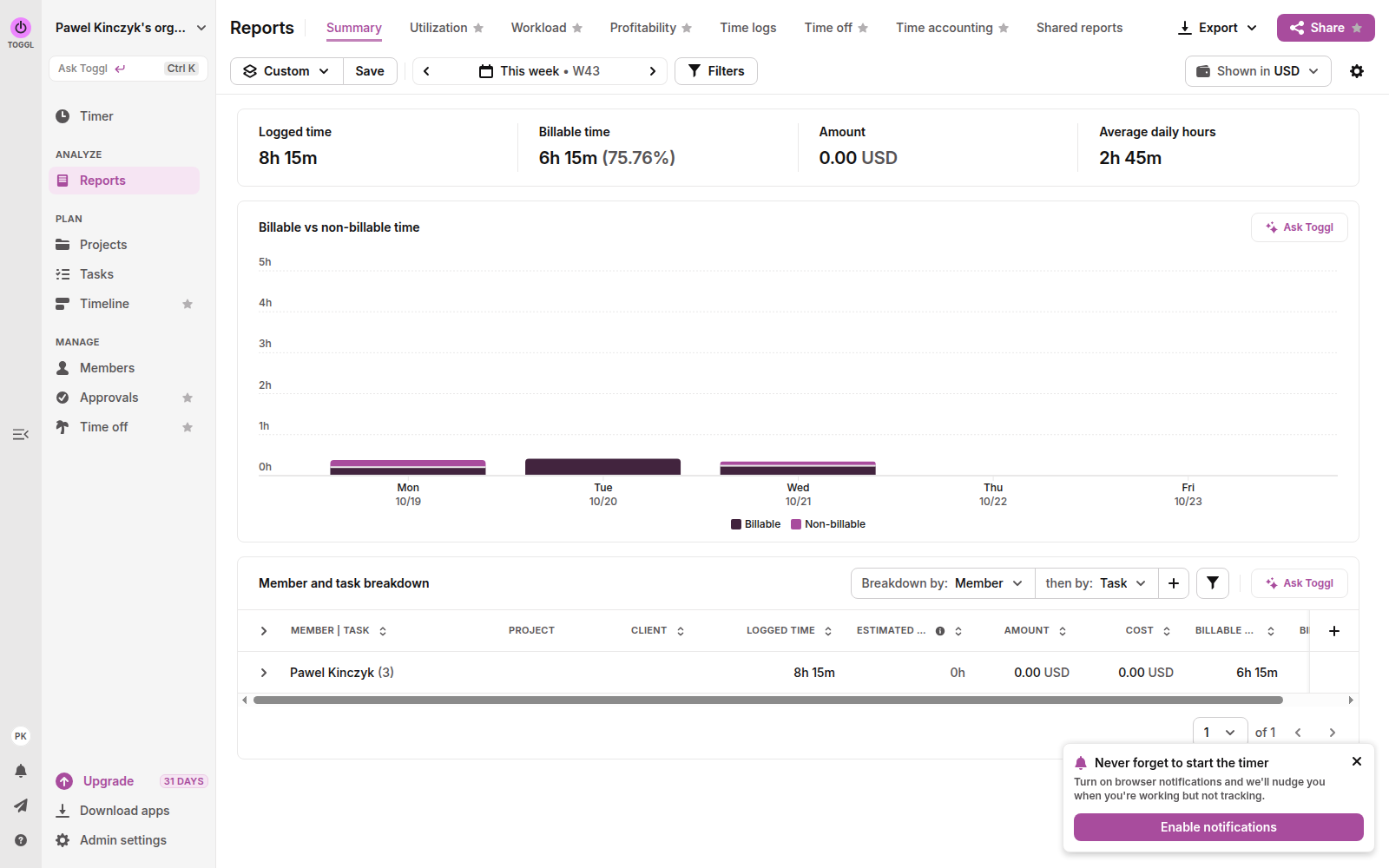Open the page number dropdown
This screenshot has width=1389, height=868.
pos(1221,733)
